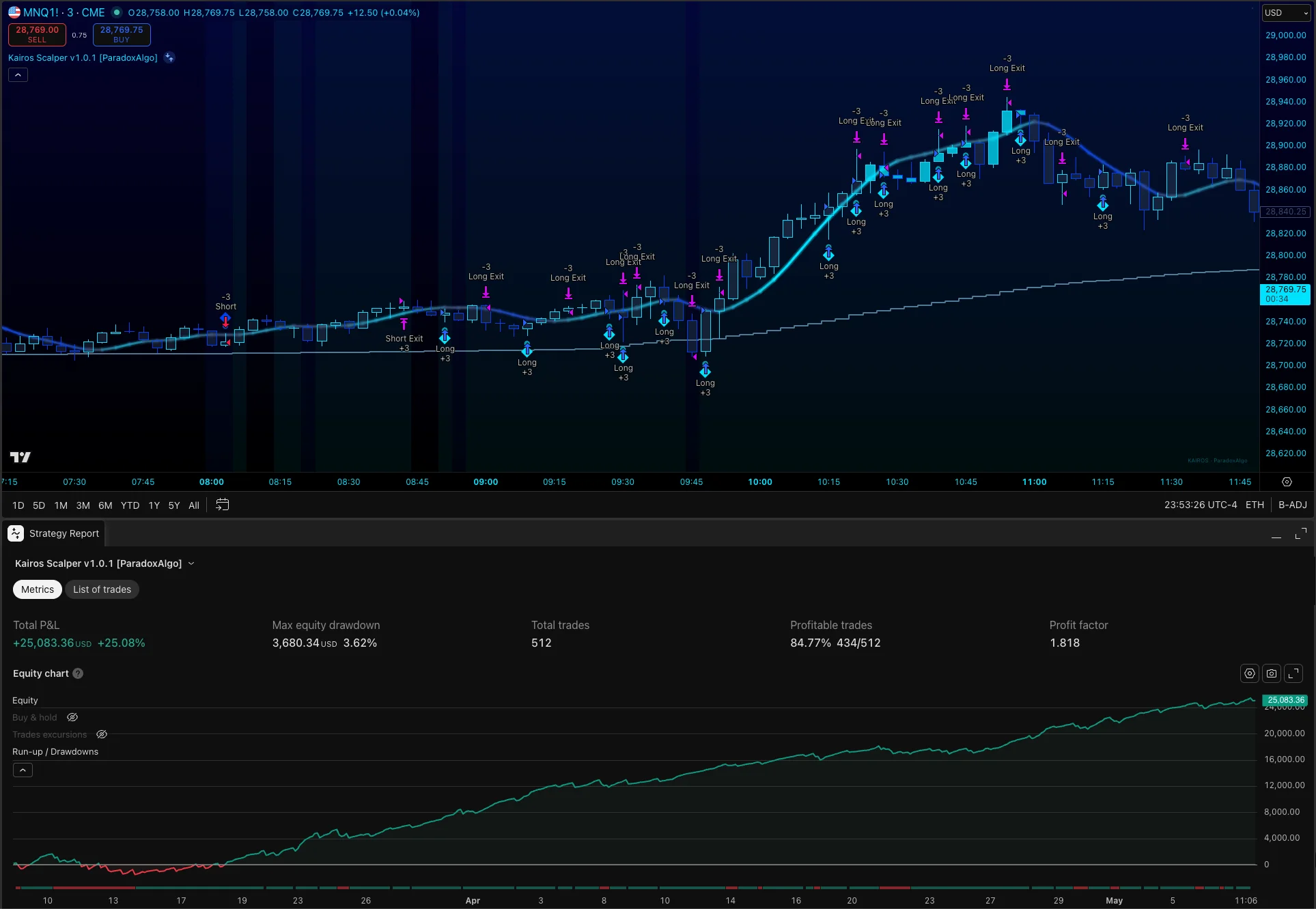Click the Profitable trades value 84.77%
This screenshot has height=909, width=1316.
811,643
